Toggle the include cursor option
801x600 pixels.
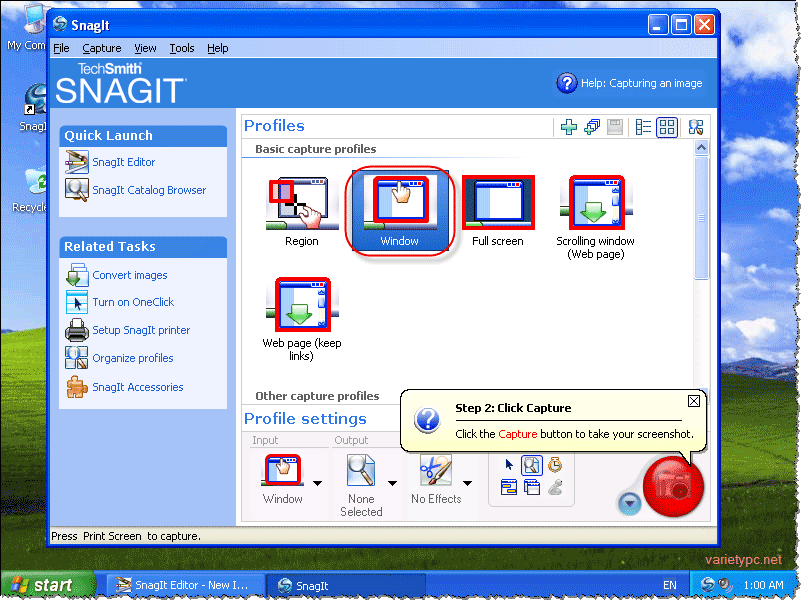[x=508, y=465]
